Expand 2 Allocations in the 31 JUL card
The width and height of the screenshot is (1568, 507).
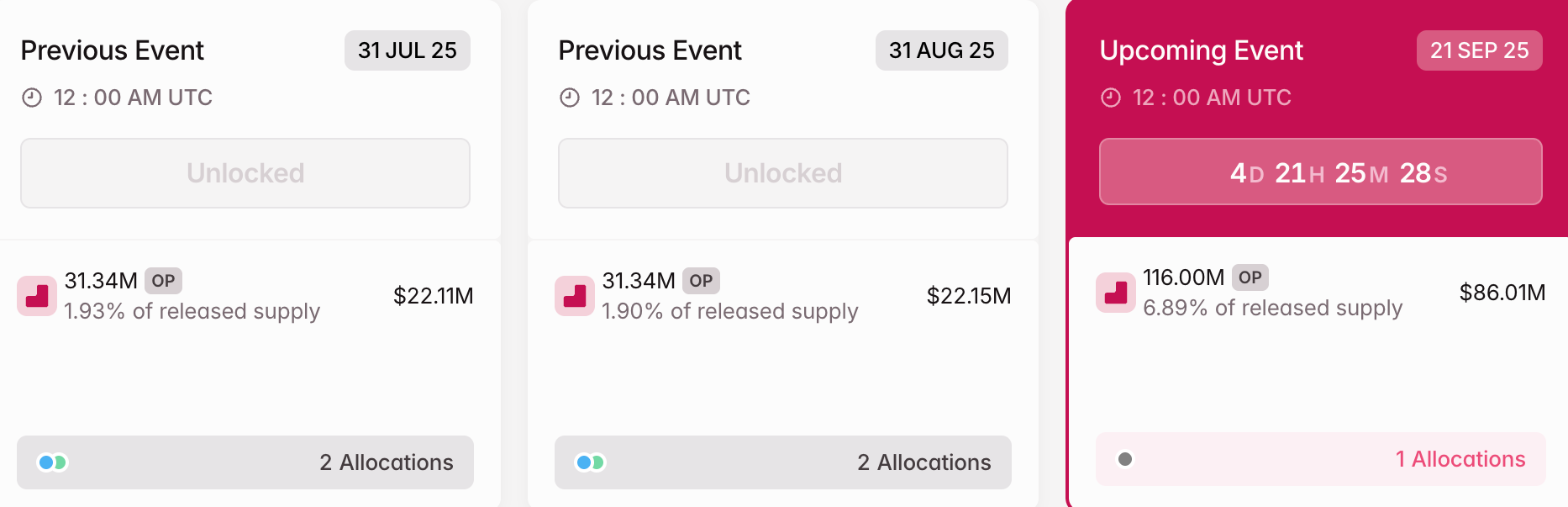click(x=386, y=462)
